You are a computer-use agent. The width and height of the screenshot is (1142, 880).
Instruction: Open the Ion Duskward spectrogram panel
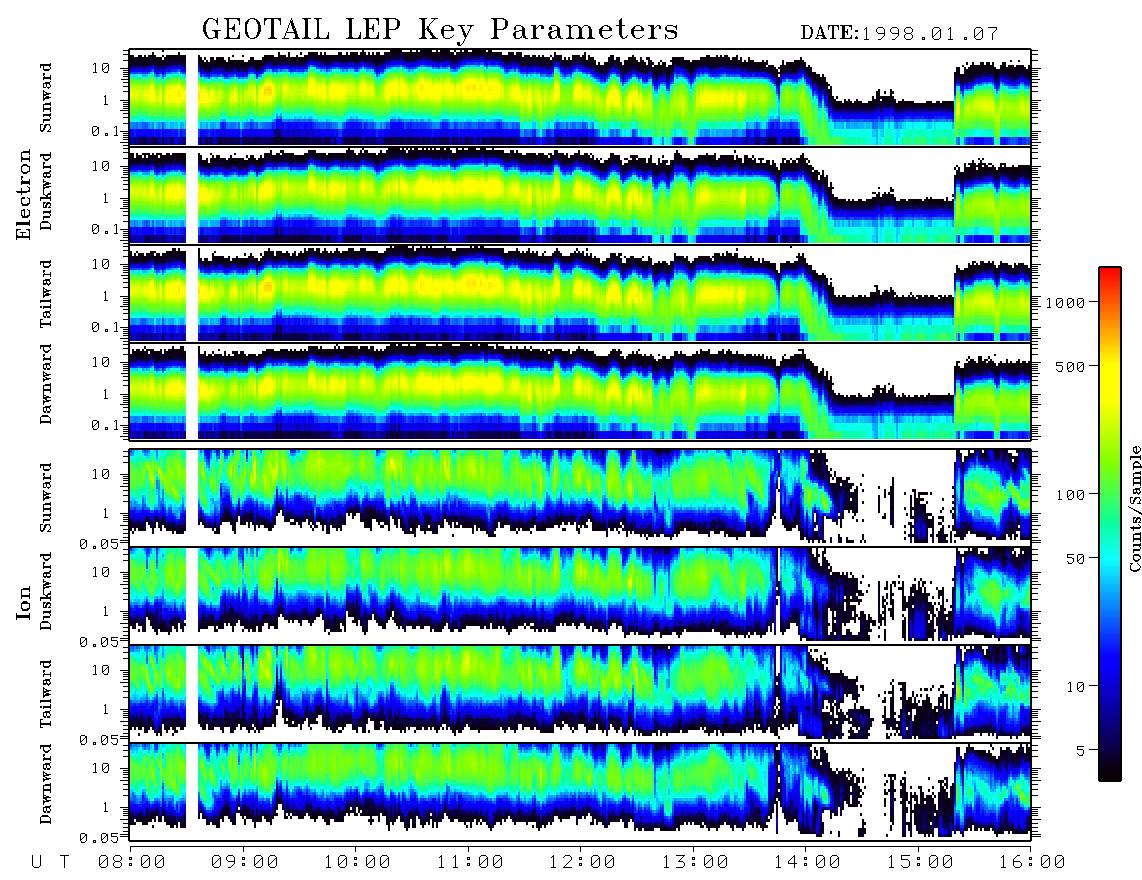coord(580,595)
